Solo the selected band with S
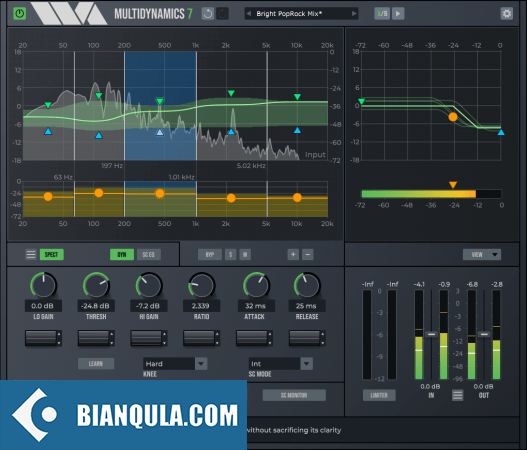Screen dimensions: 527x450 pos(231,254)
